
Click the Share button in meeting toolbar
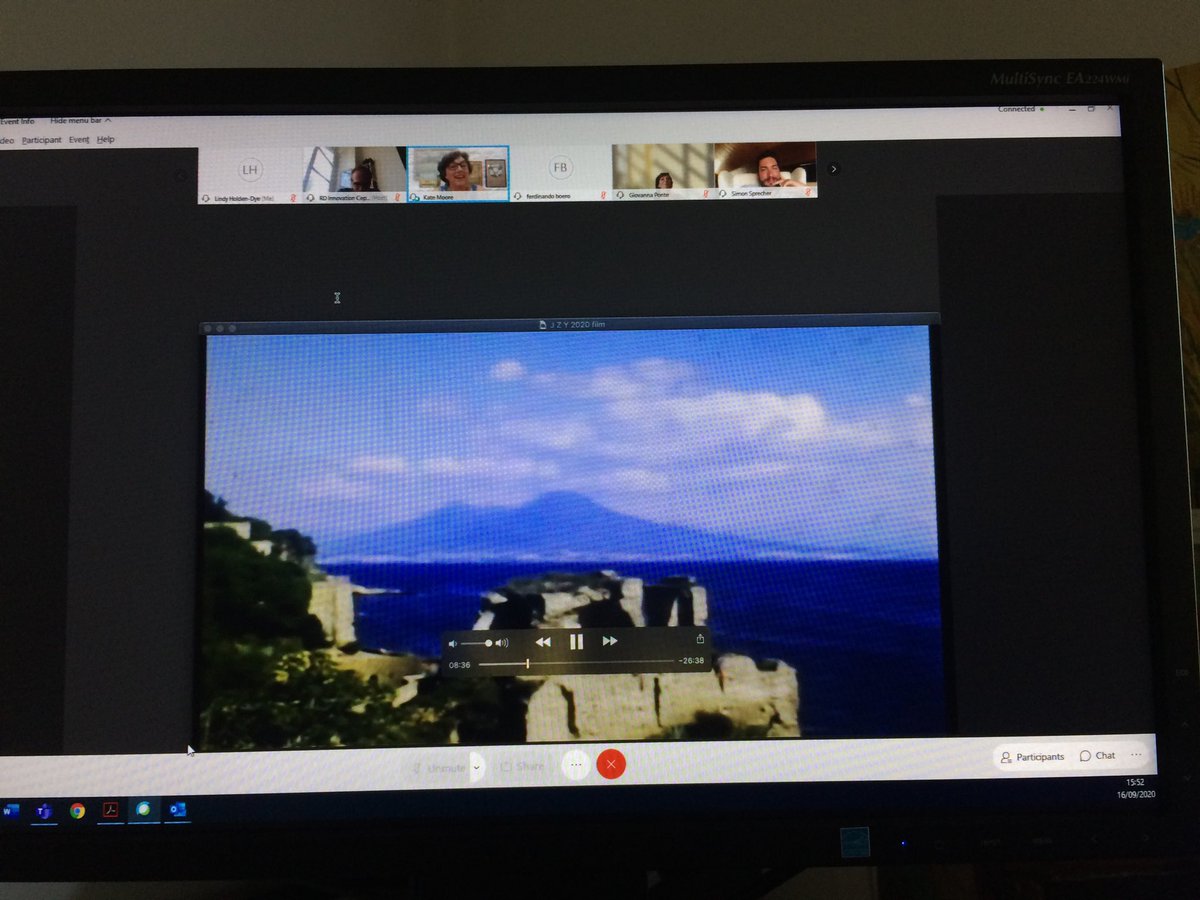[x=522, y=767]
